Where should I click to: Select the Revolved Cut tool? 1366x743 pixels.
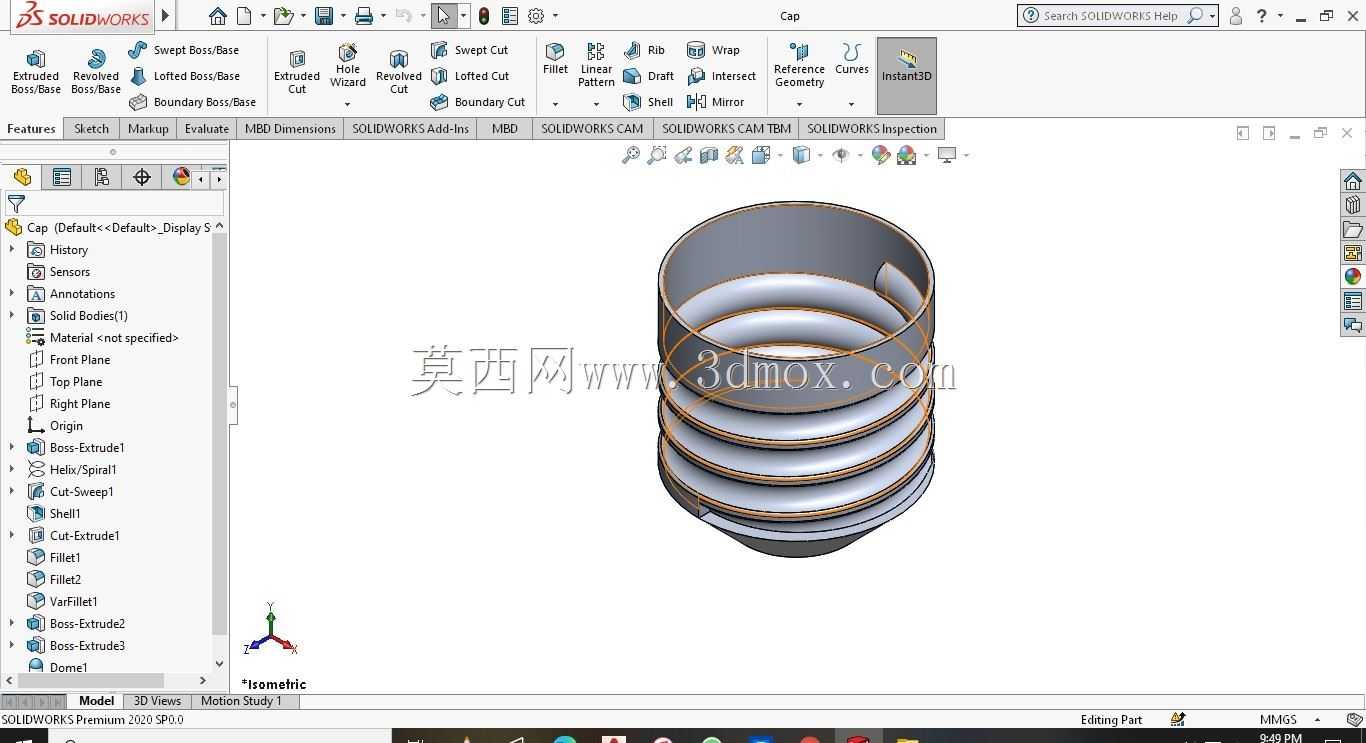[399, 72]
